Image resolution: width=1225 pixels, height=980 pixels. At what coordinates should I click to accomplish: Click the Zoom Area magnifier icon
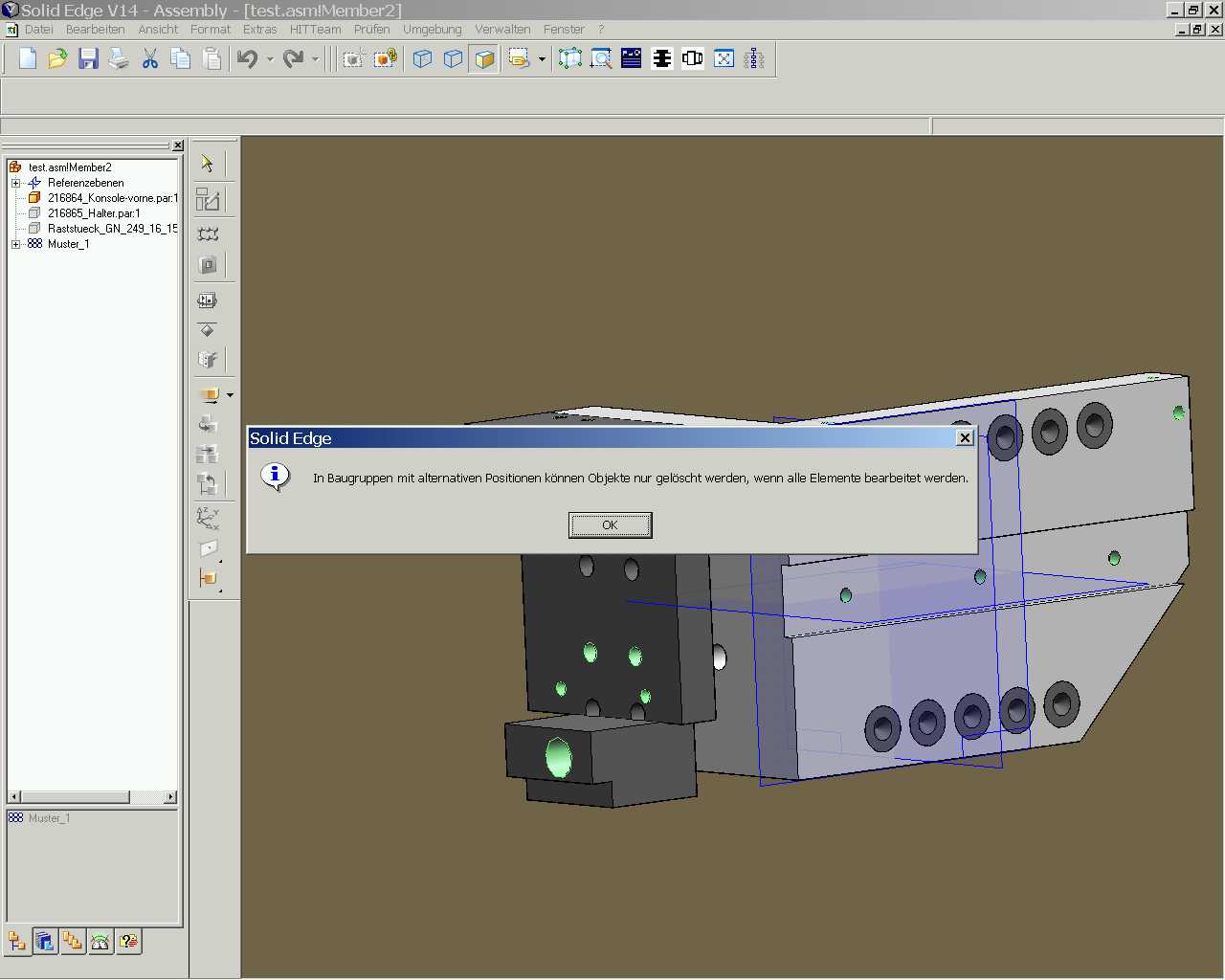tap(601, 59)
